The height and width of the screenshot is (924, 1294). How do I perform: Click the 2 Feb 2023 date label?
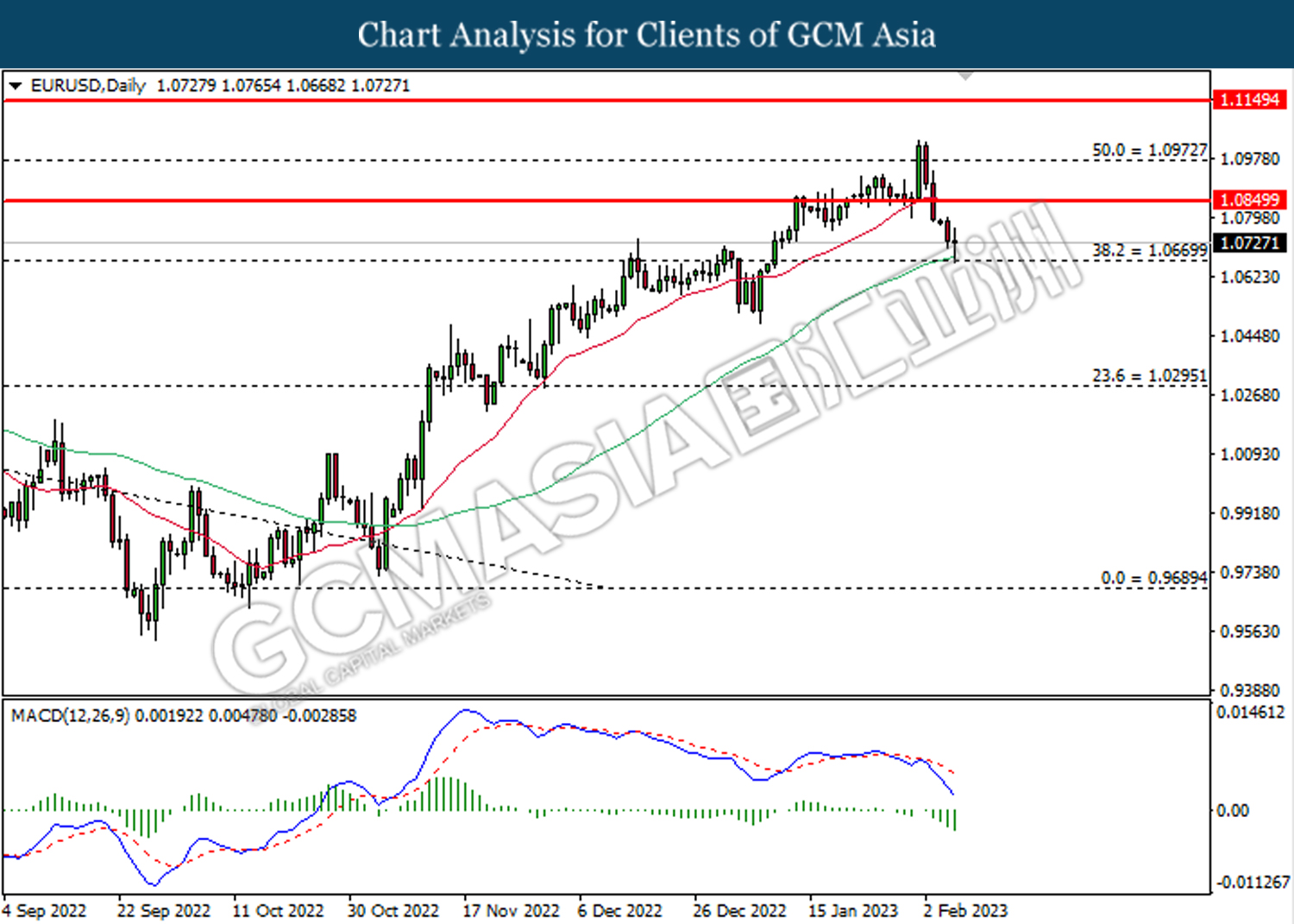[x=964, y=911]
